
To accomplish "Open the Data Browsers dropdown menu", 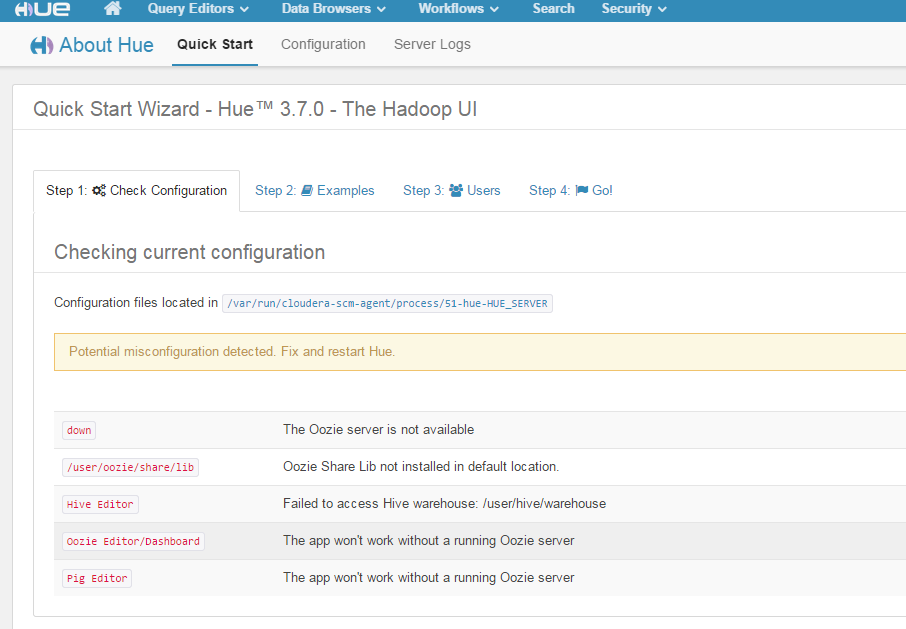I will (x=333, y=9).
